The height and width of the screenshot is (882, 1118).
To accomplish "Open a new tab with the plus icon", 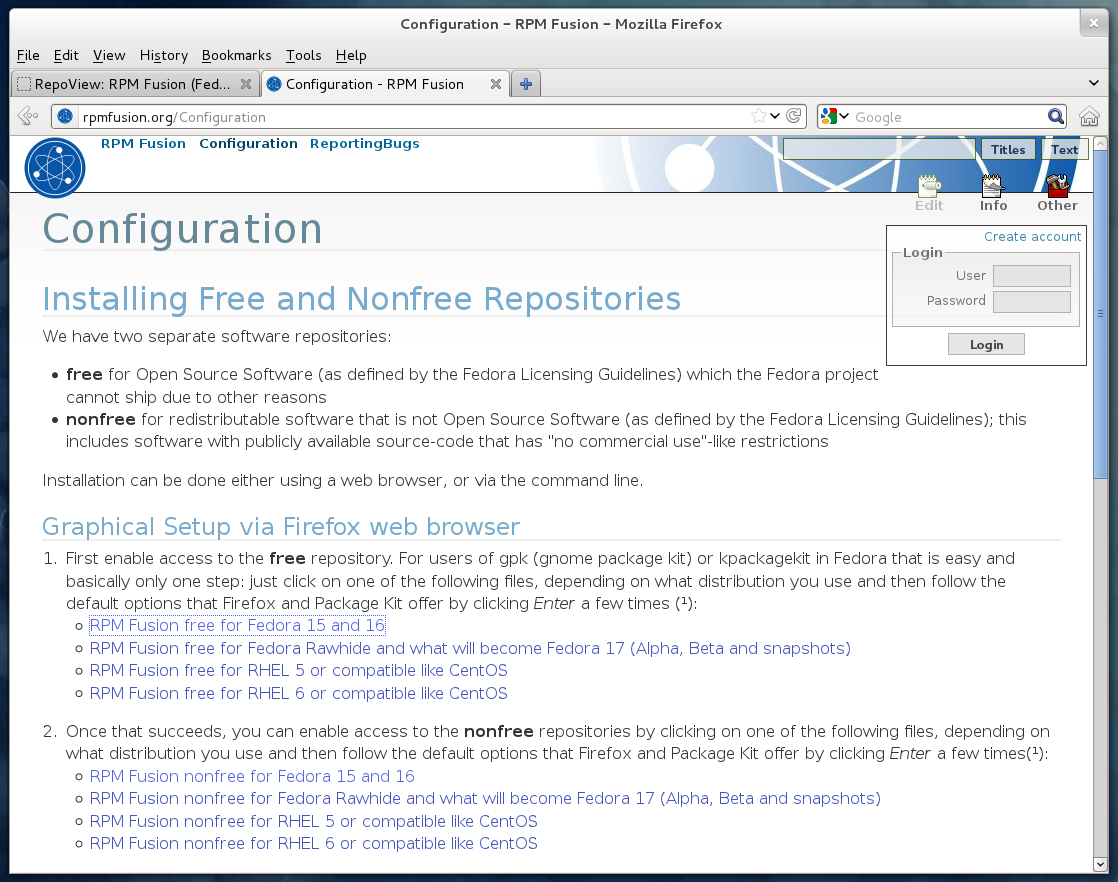I will (x=525, y=84).
